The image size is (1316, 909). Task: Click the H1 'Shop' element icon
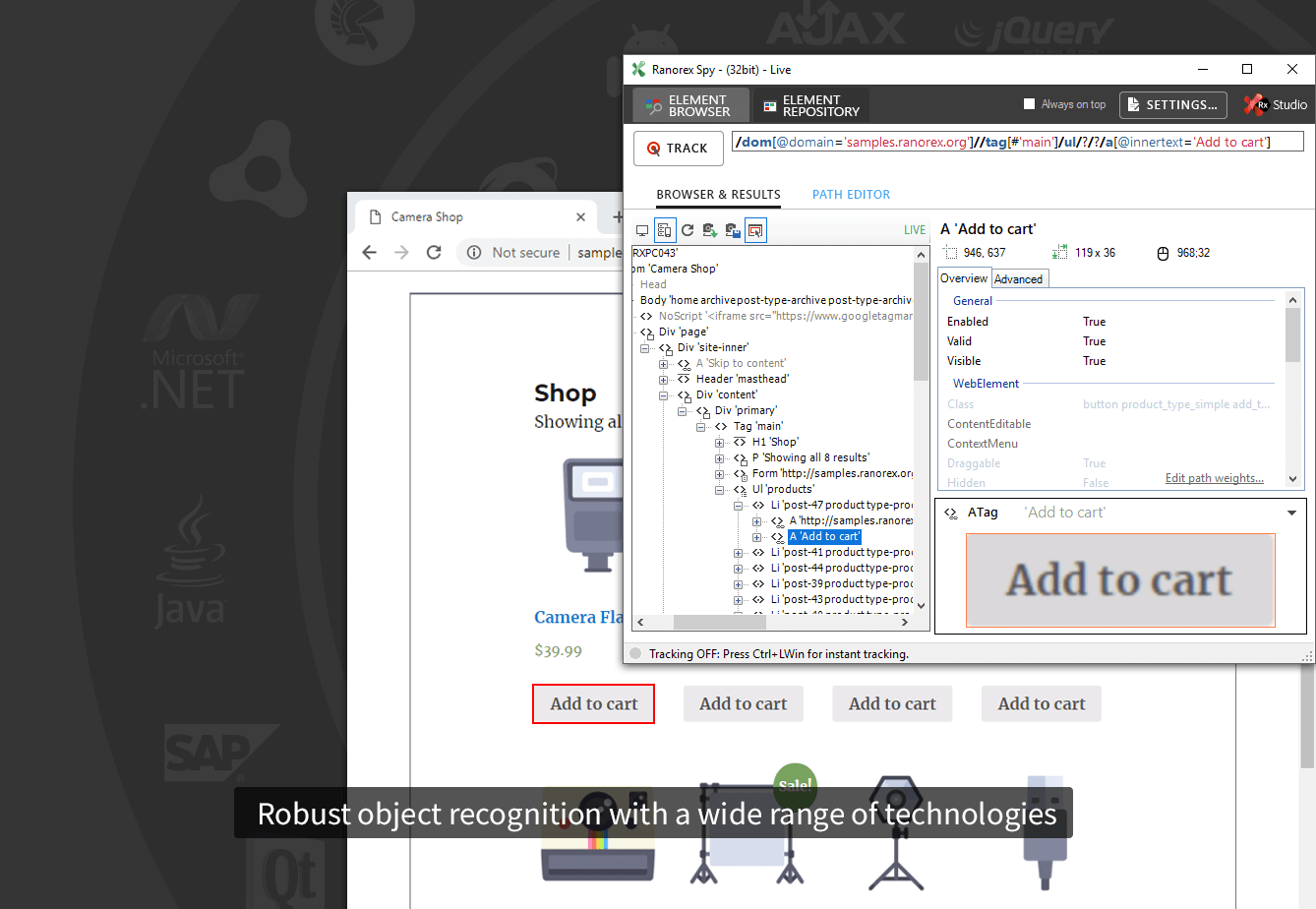[740, 442]
